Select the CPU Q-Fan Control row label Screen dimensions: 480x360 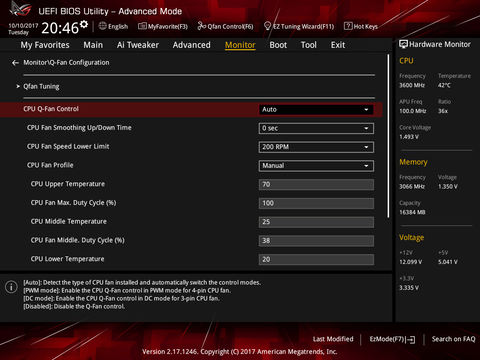point(51,109)
